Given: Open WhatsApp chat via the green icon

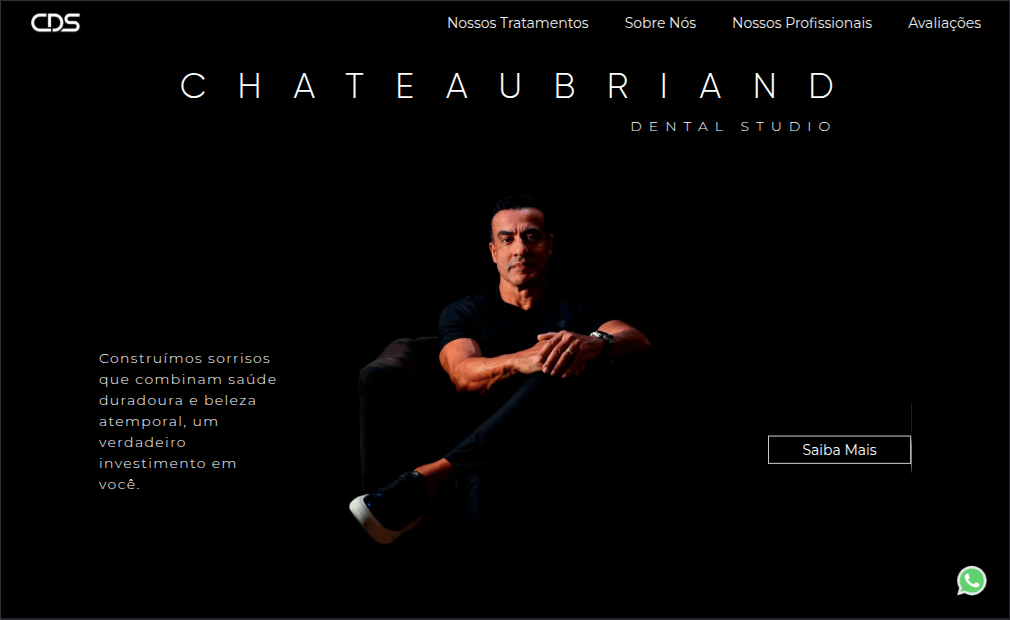Looking at the screenshot, I should (971, 581).
